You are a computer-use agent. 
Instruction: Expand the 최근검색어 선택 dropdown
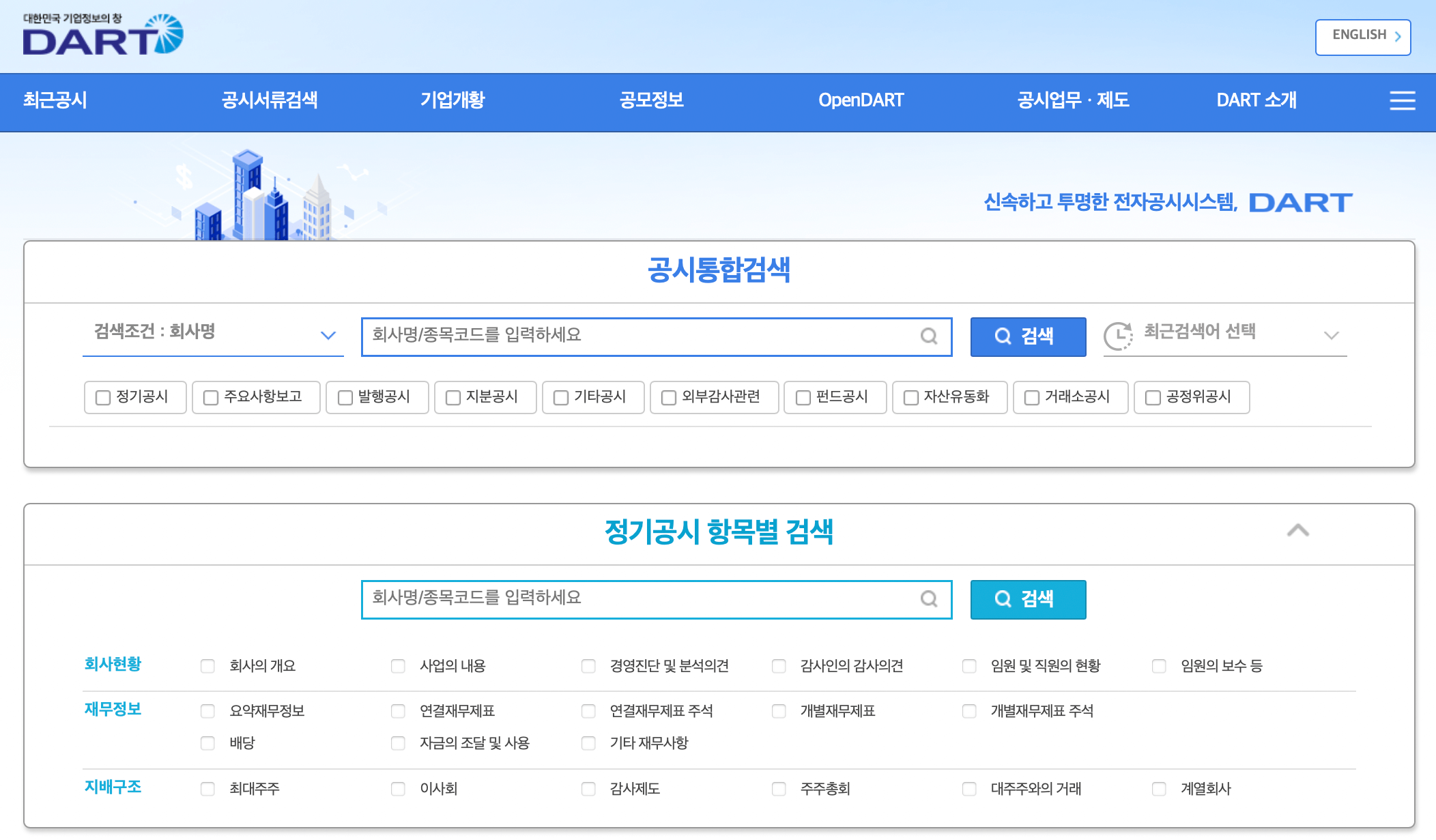1332,334
